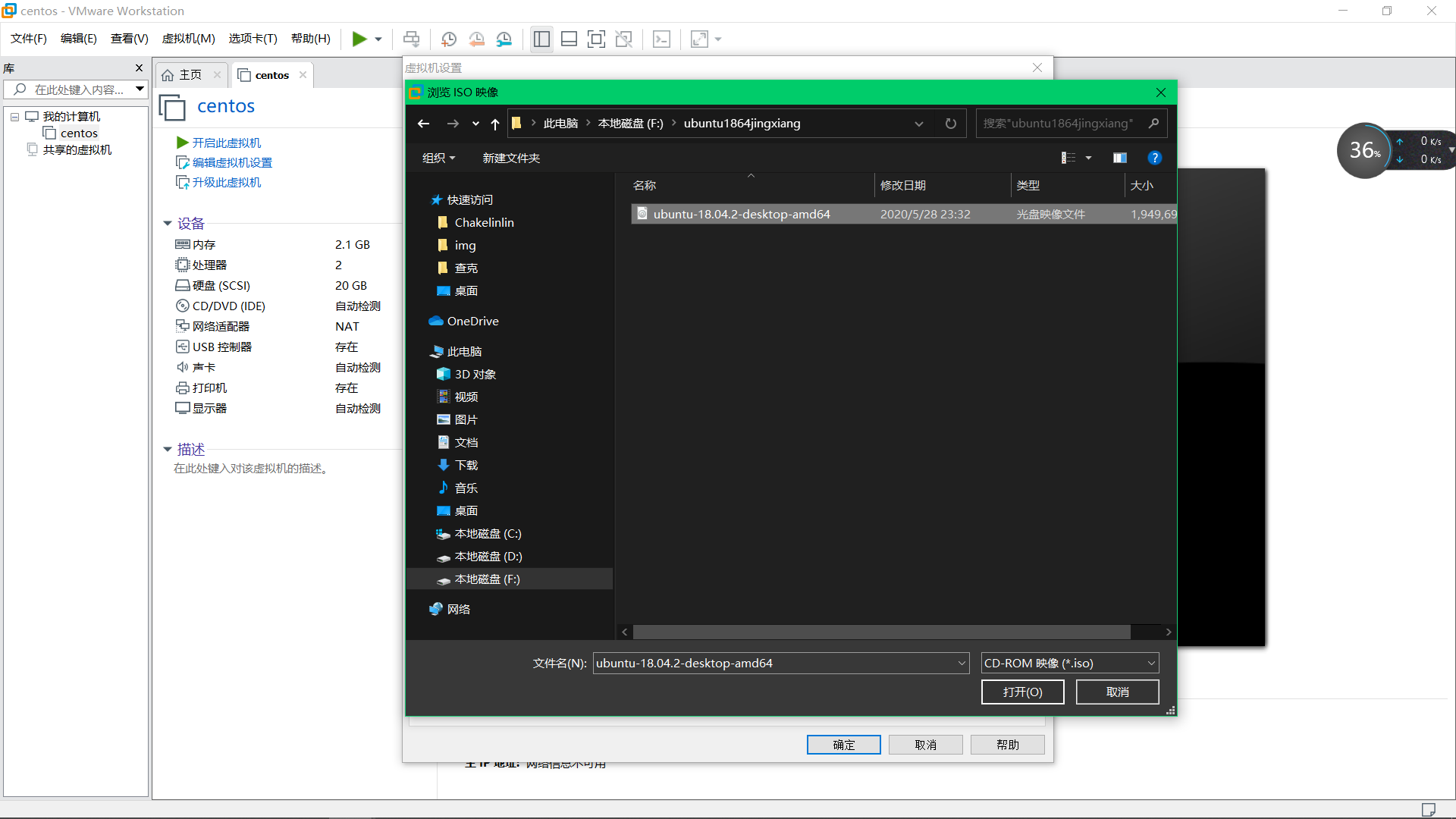
Task: Open the snapshot manager toolbar icon
Action: [x=504, y=39]
